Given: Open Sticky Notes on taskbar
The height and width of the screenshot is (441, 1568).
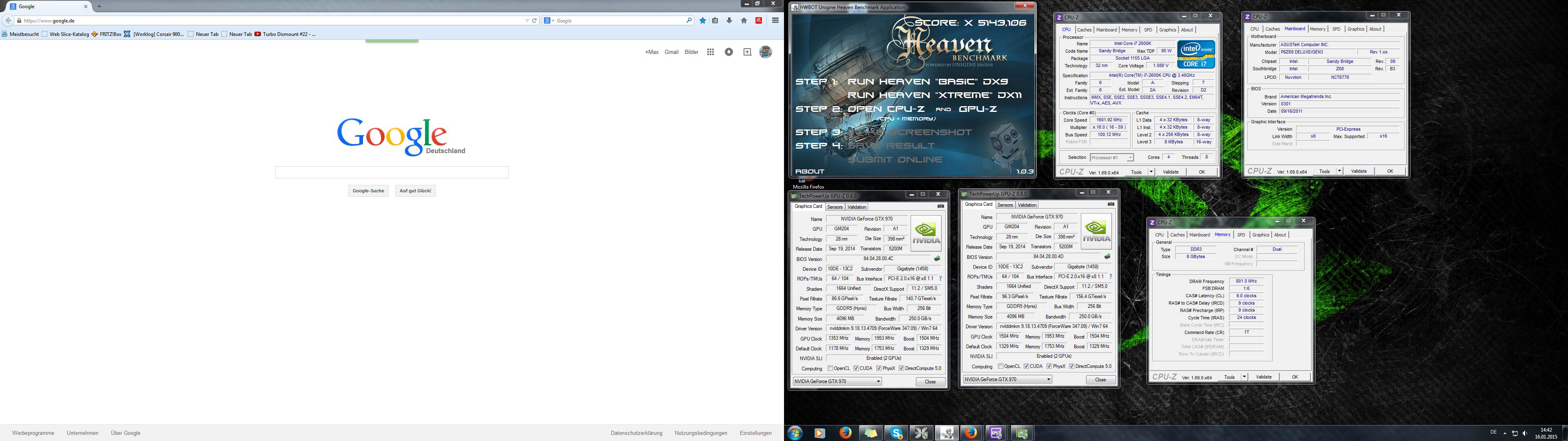Looking at the screenshot, I should (x=871, y=433).
